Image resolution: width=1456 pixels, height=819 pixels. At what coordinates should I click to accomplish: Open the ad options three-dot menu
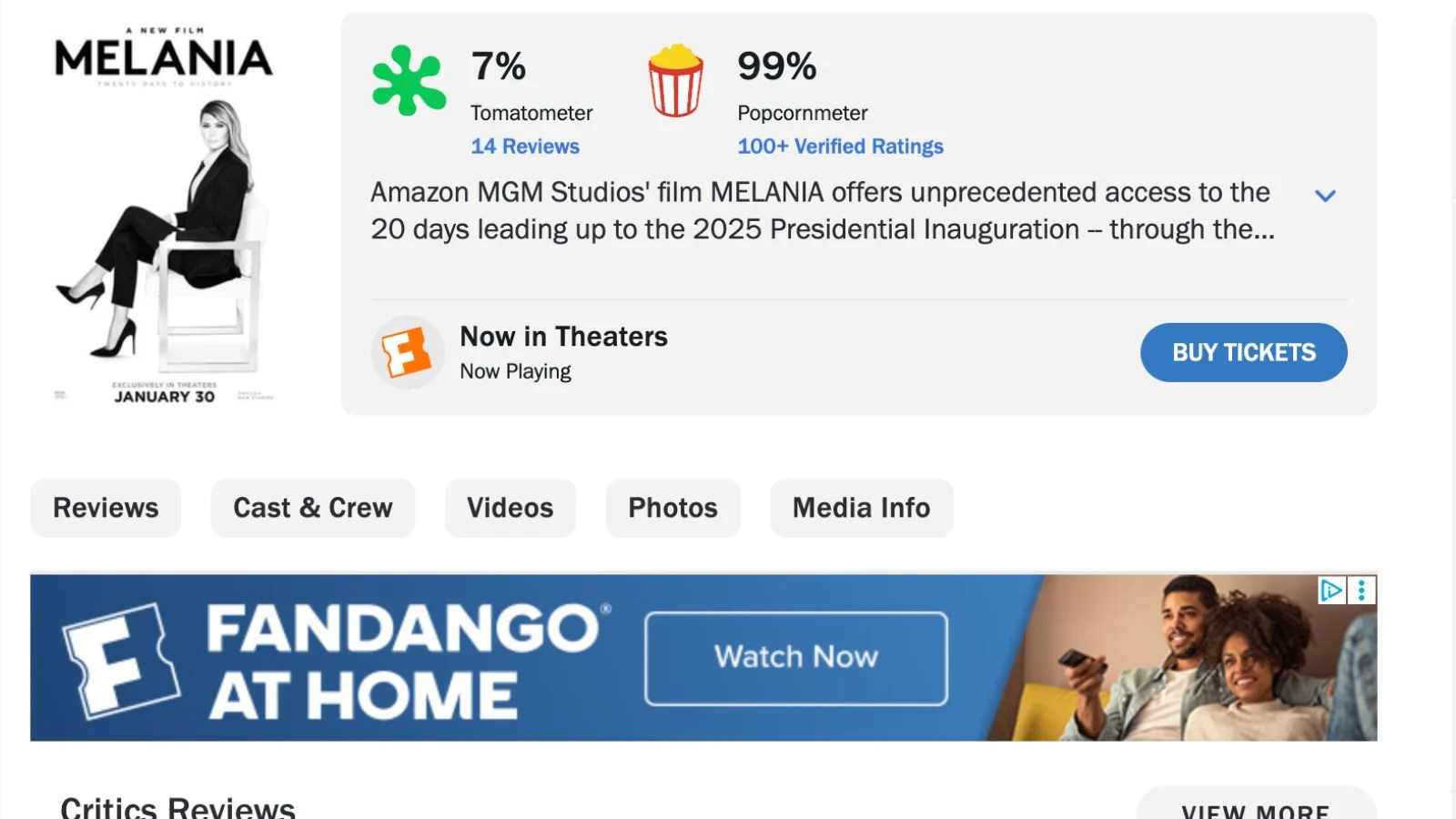1361,591
